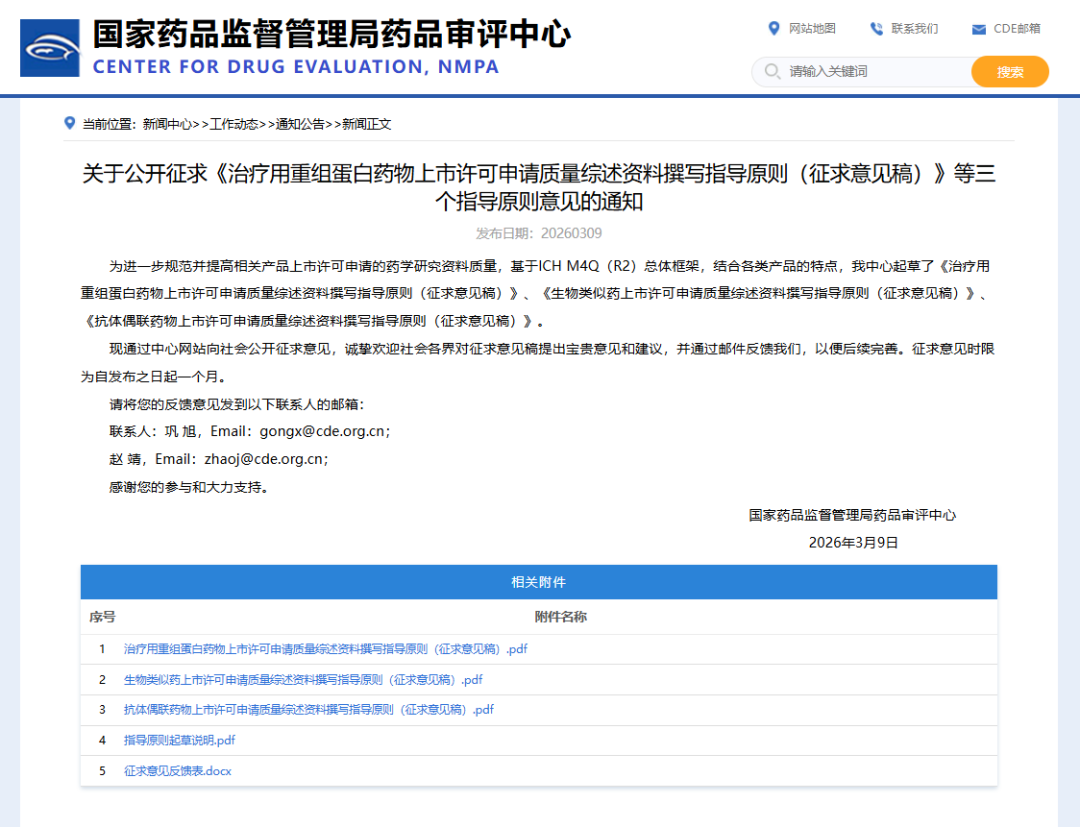Click the magnifier icon in search box
The height and width of the screenshot is (827, 1080).
click(772, 72)
